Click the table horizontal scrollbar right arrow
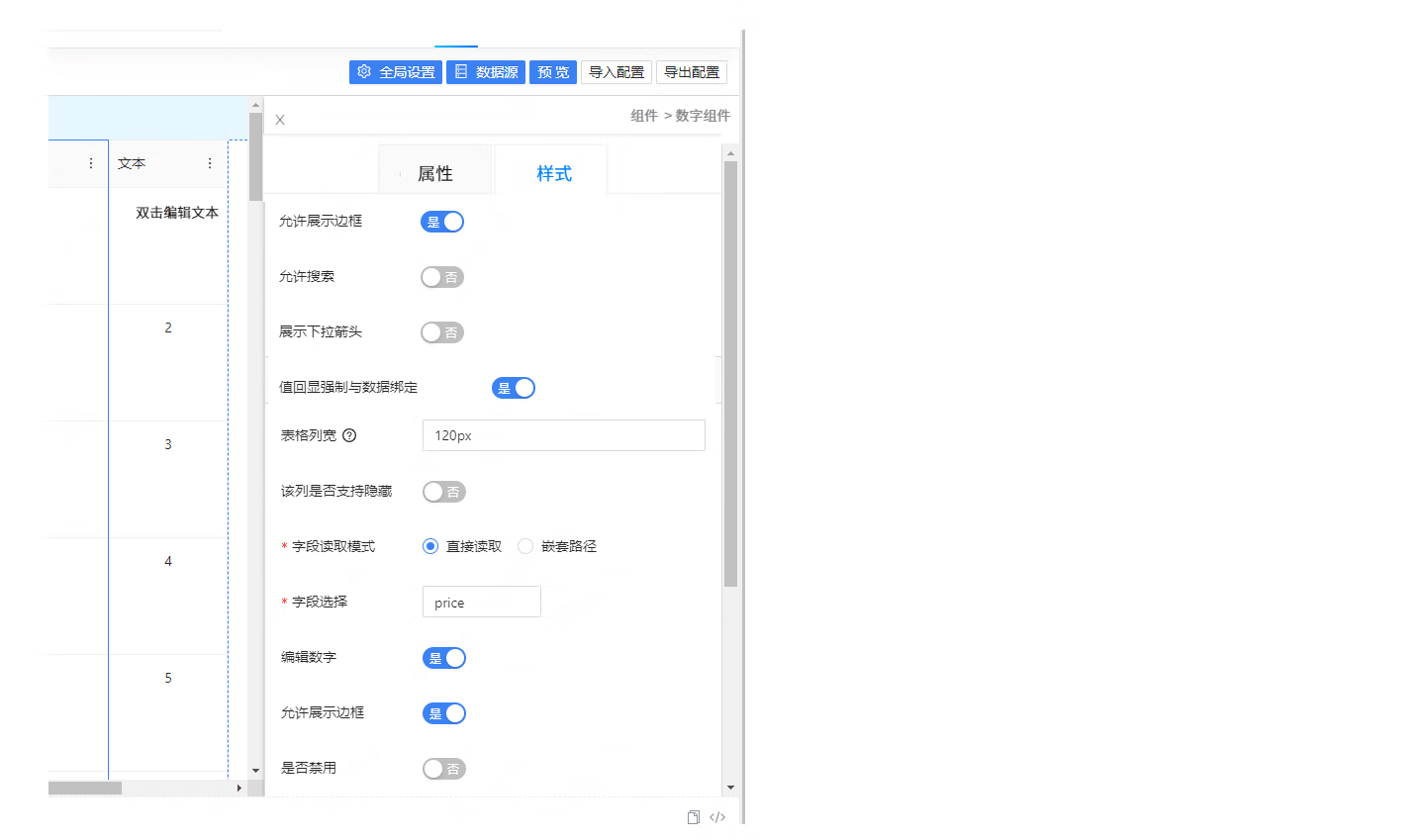 (238, 789)
